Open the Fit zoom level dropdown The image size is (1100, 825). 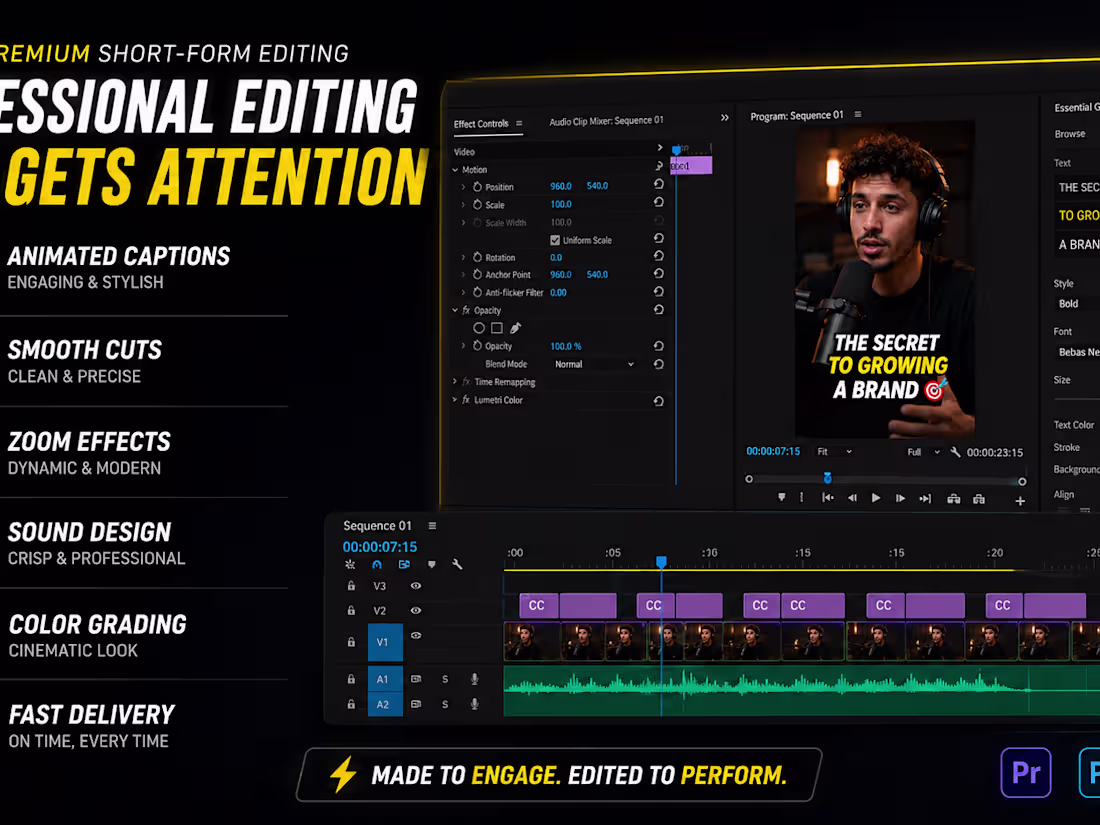click(x=834, y=452)
